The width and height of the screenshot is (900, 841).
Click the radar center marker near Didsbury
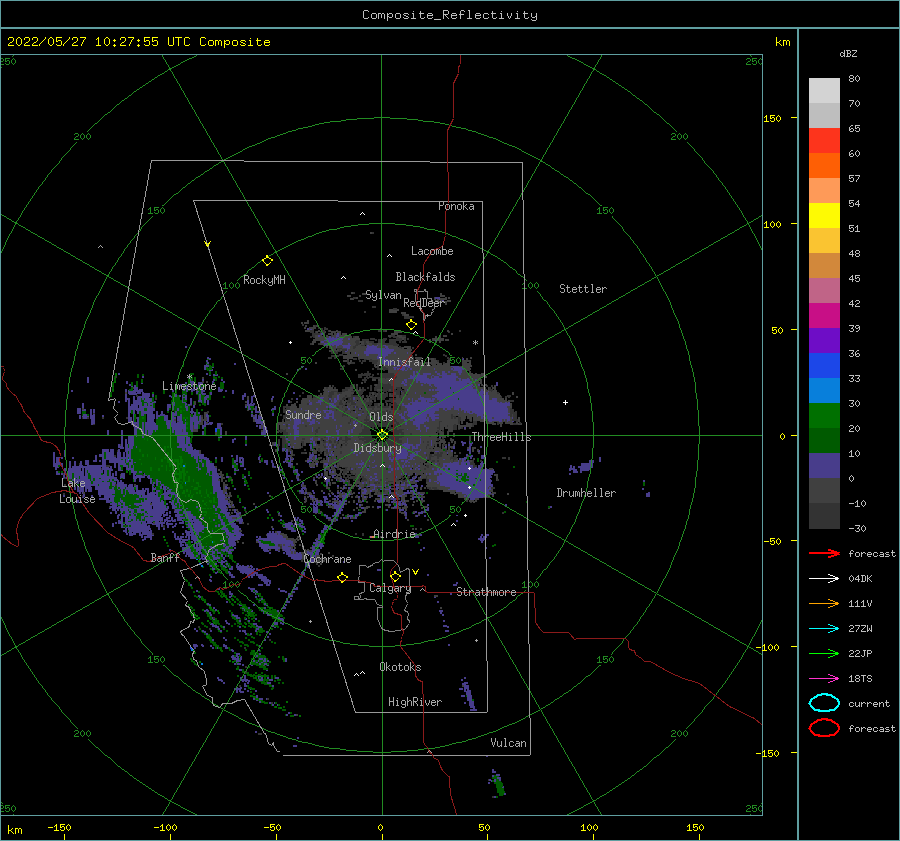click(x=382, y=435)
